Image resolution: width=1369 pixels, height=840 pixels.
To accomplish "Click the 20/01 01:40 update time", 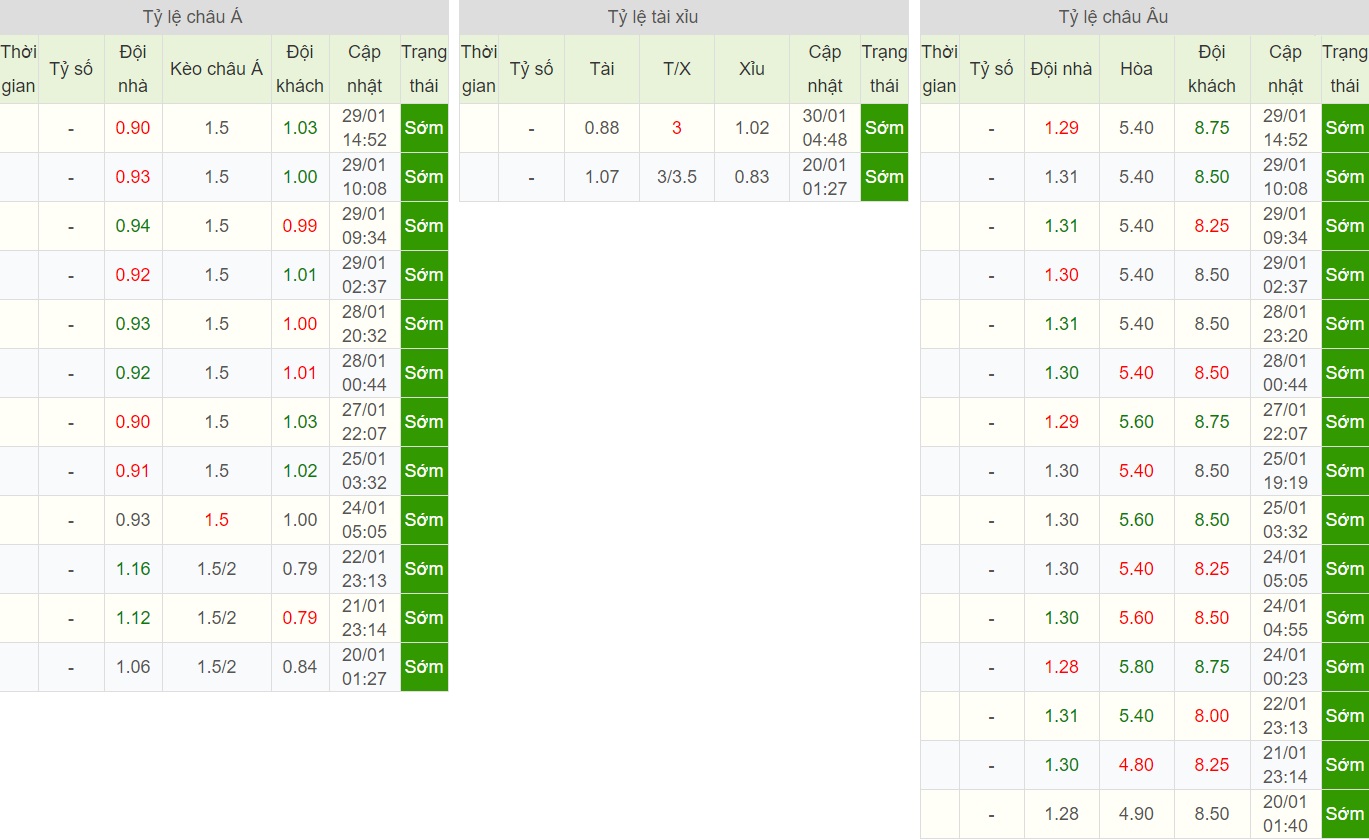I will [1285, 814].
